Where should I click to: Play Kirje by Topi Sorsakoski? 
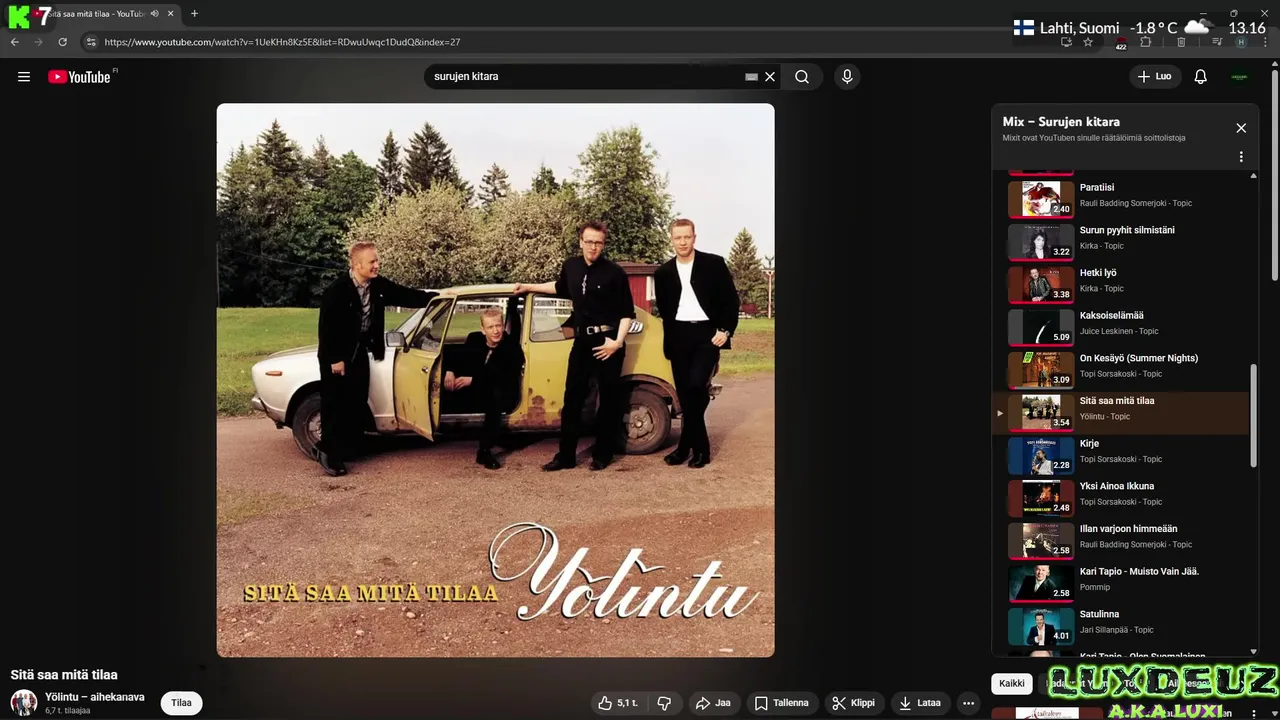pos(1120,455)
